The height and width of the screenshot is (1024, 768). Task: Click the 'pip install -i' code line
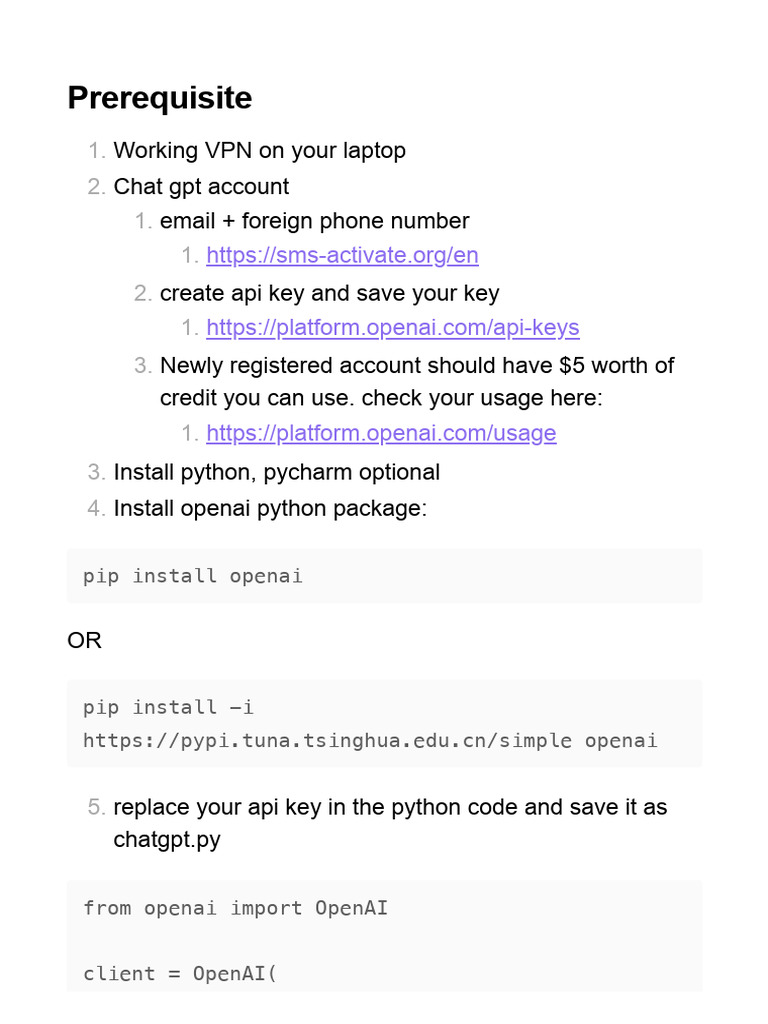169,708
